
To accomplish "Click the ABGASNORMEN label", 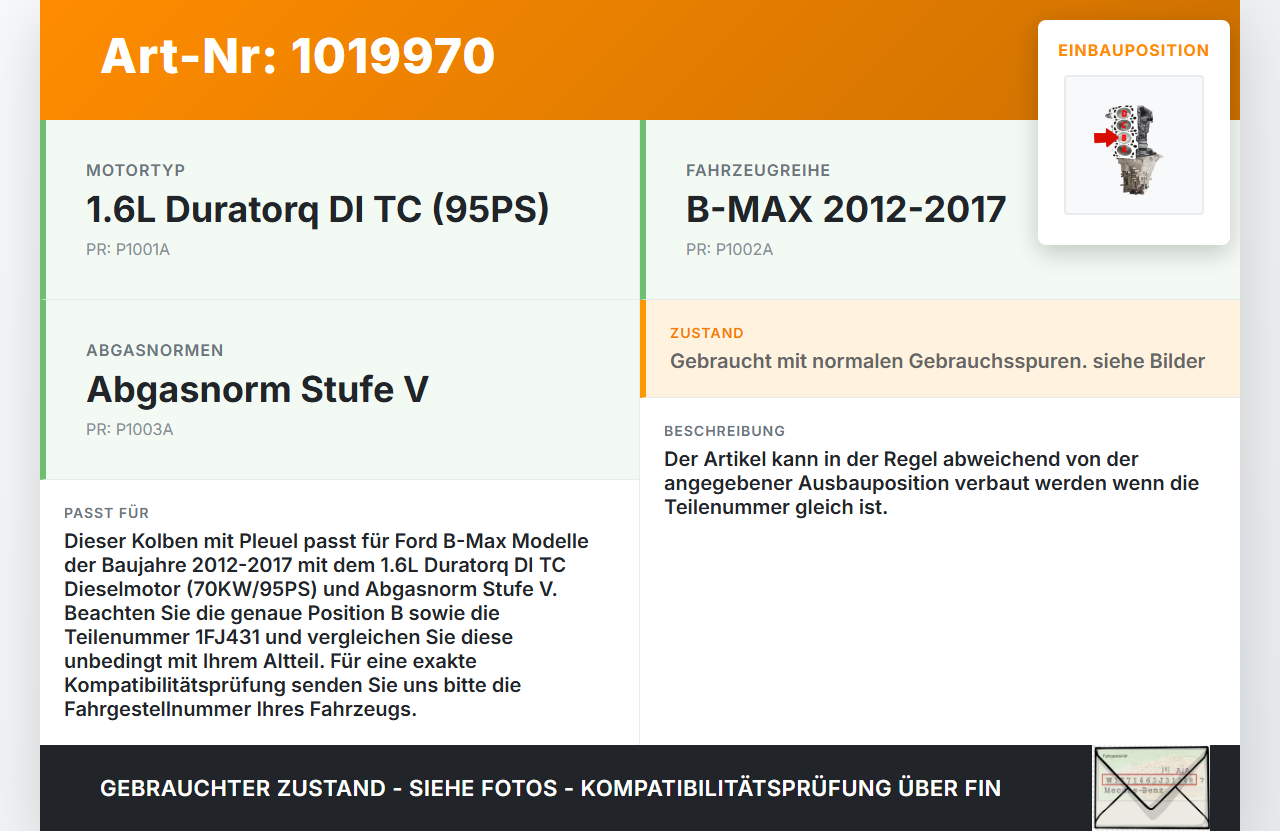I will click(x=155, y=351).
